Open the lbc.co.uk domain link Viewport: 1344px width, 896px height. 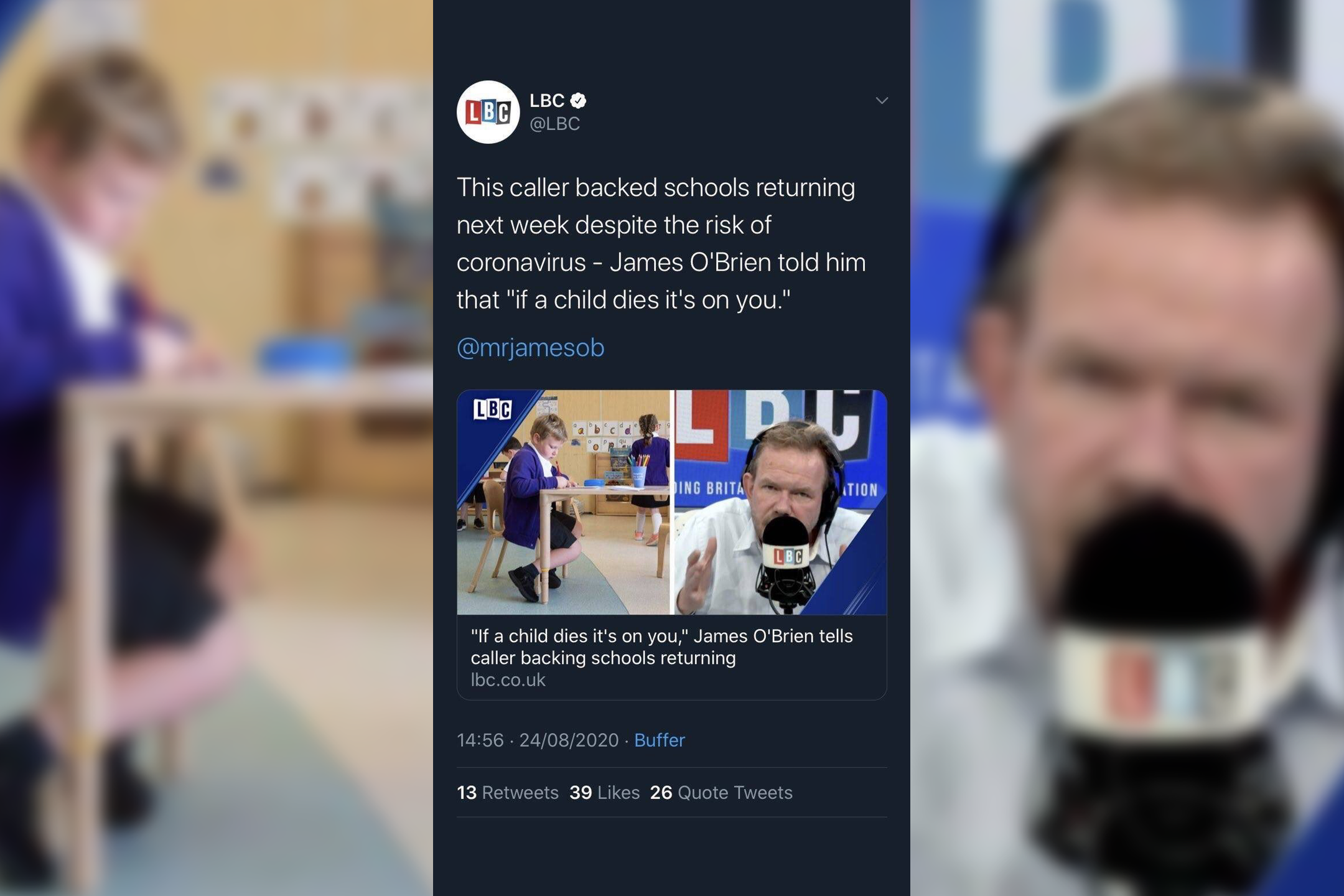coord(508,680)
